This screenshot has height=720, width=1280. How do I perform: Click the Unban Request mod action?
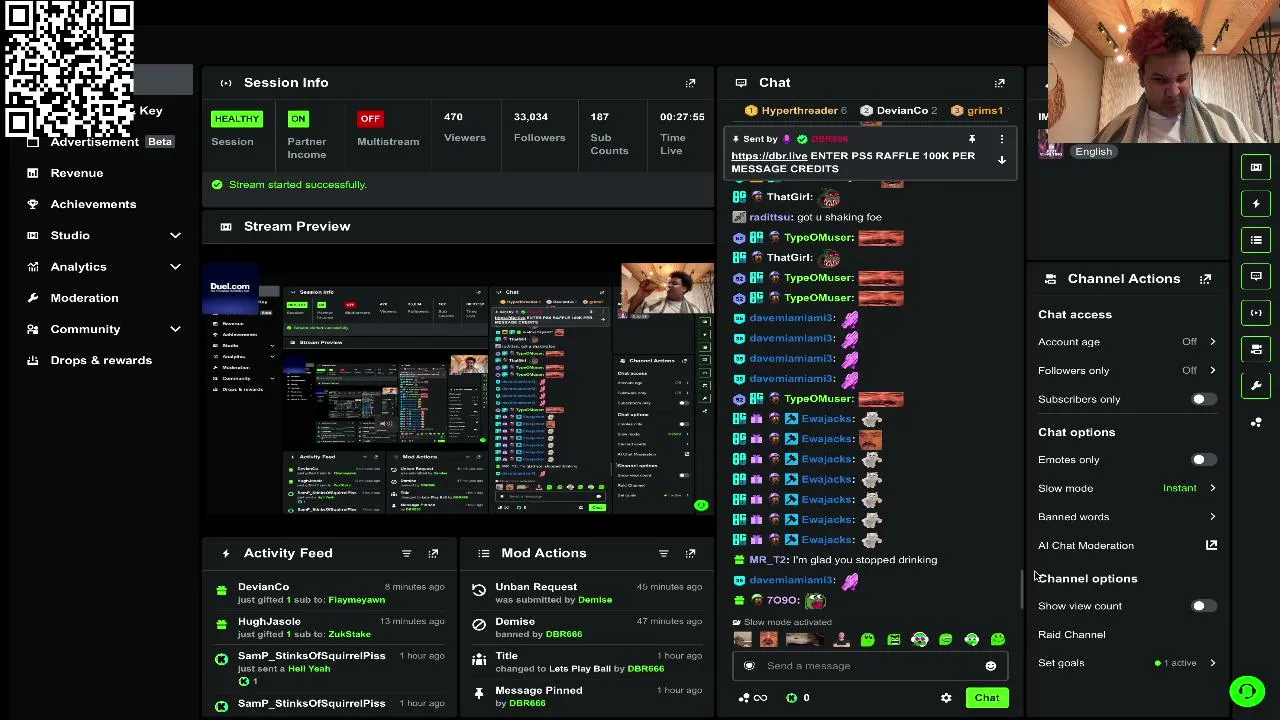click(x=536, y=587)
